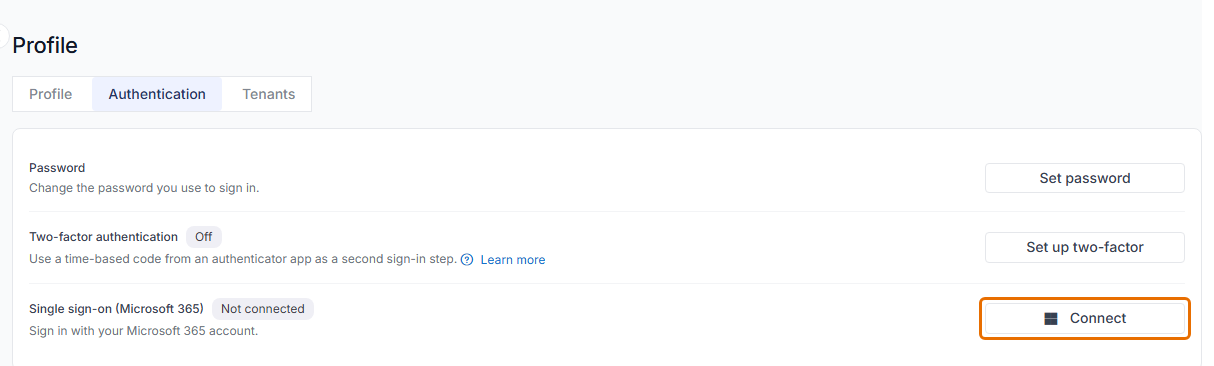Connect Microsoft 365 single sign-on
The image size is (1214, 366).
(x=1085, y=319)
